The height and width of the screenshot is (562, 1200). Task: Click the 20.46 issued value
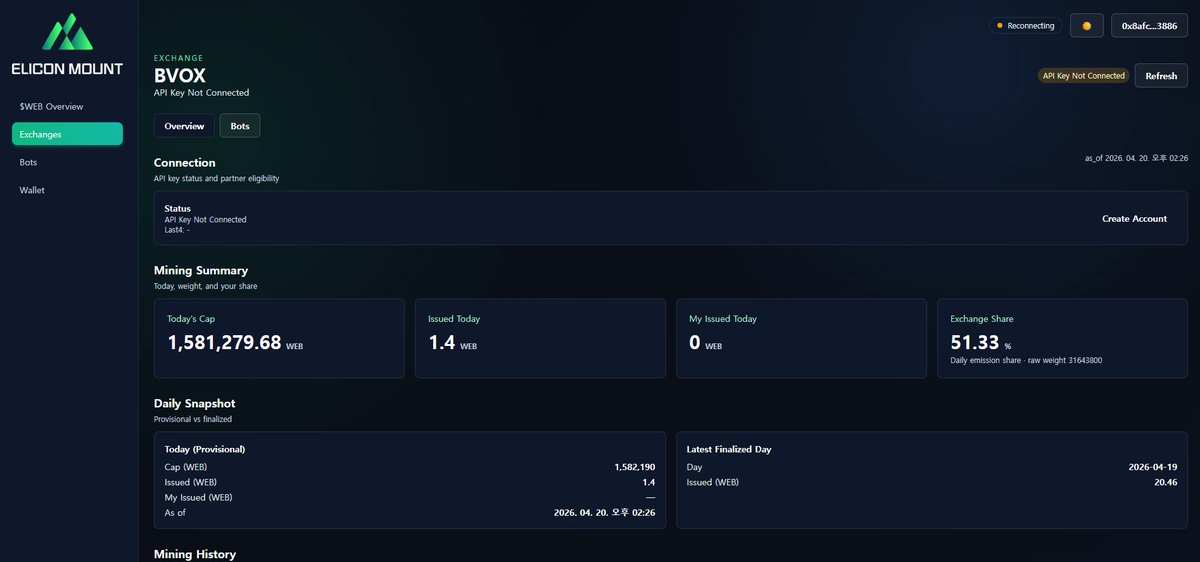(1166, 482)
